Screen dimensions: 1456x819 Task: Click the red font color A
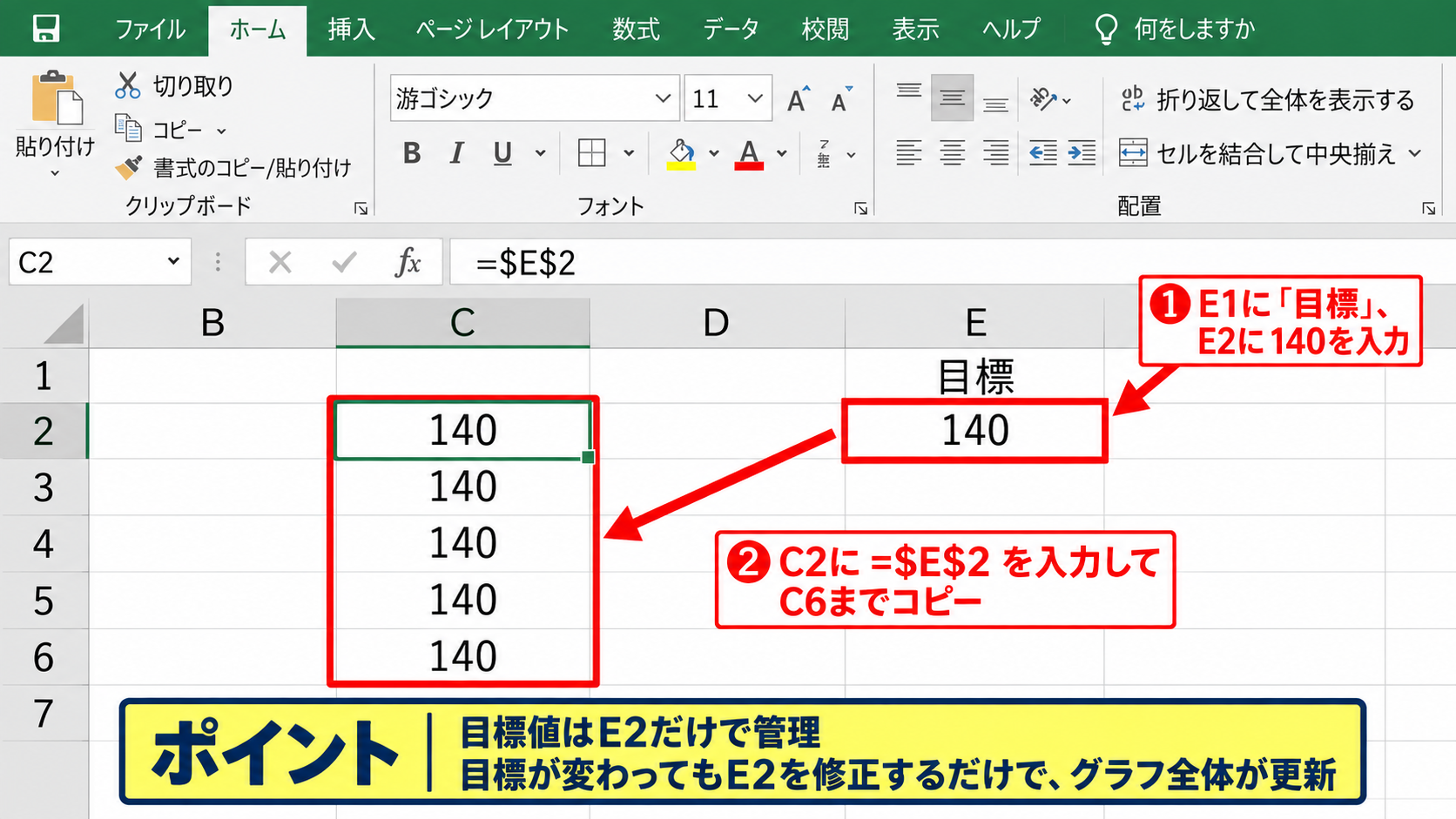tap(749, 153)
